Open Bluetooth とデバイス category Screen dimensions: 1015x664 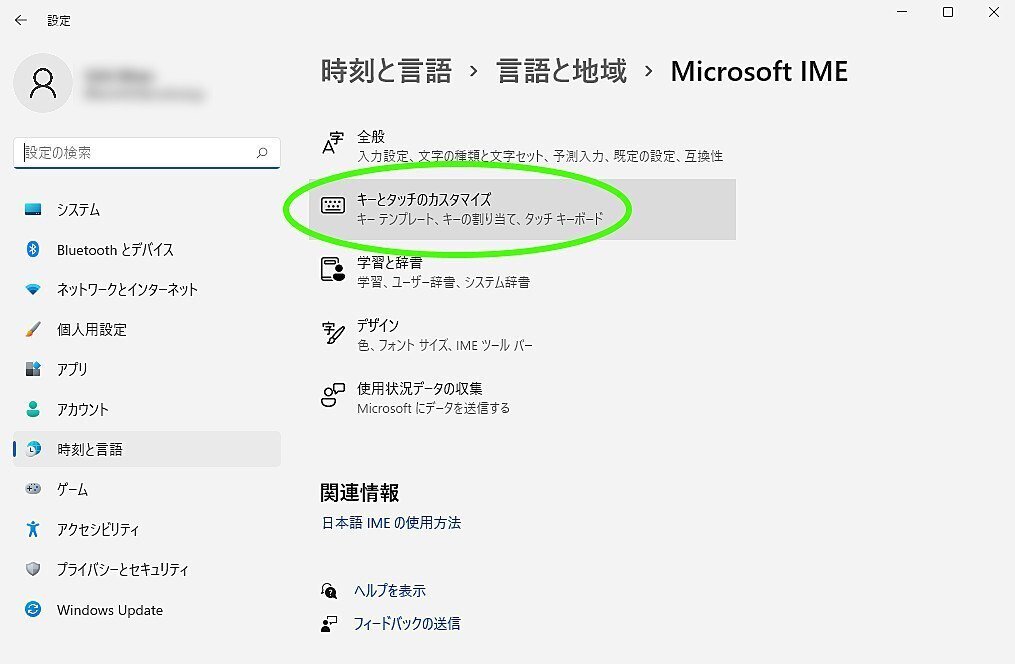(x=147, y=249)
